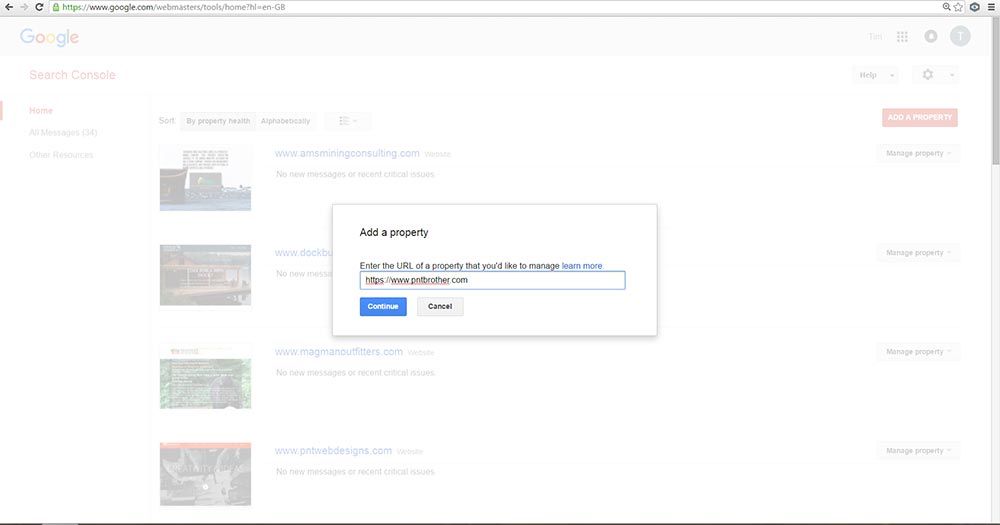Open the Help dropdown
Viewport: 1000px width, 525px height.
pos(876,75)
